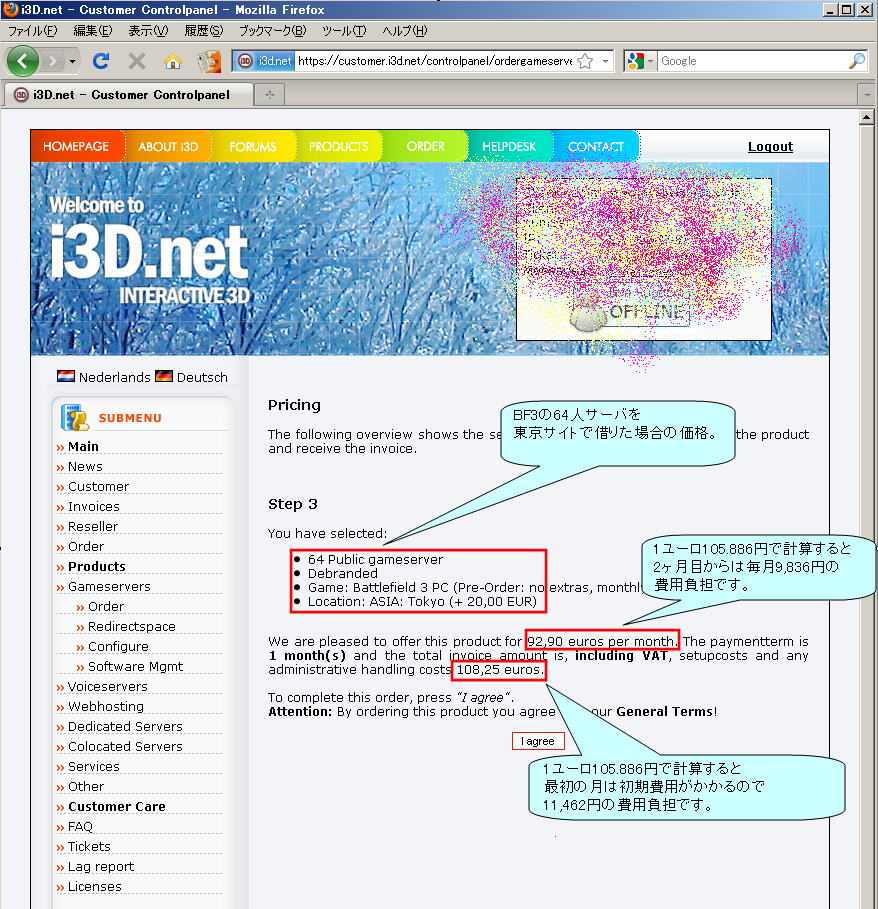The image size is (878, 909).
Task: Open the General Terms link
Action: (x=664, y=711)
